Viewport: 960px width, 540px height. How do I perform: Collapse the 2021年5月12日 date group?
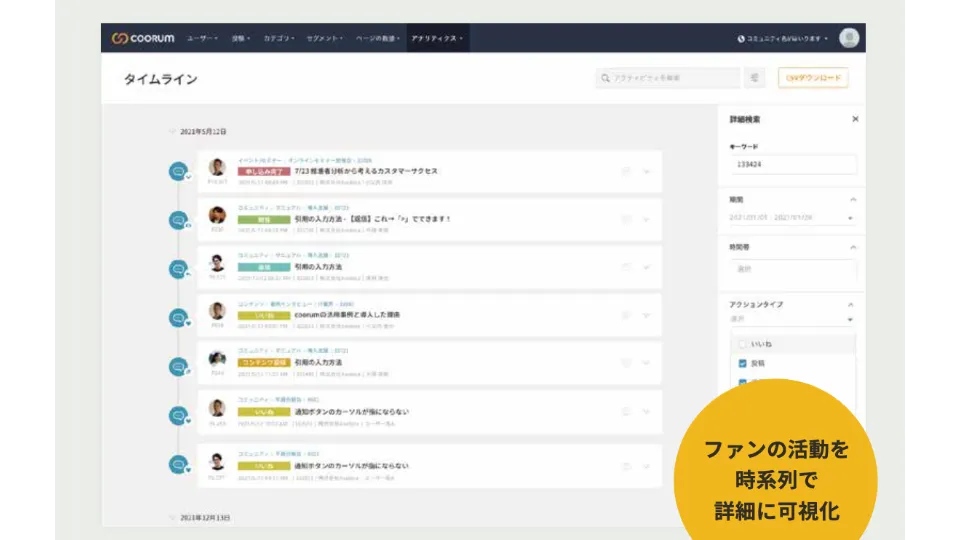[x=171, y=132]
